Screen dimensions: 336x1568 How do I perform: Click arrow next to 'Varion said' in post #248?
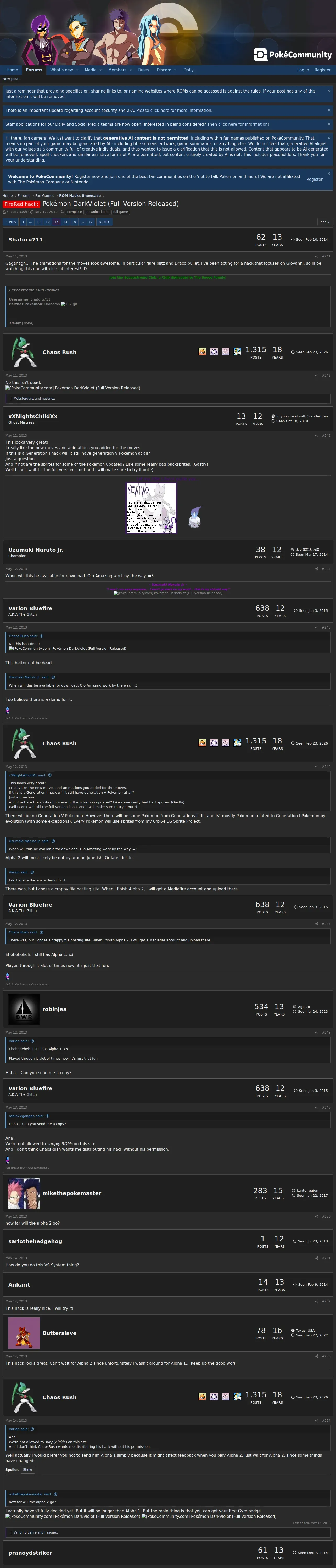[x=32, y=1041]
